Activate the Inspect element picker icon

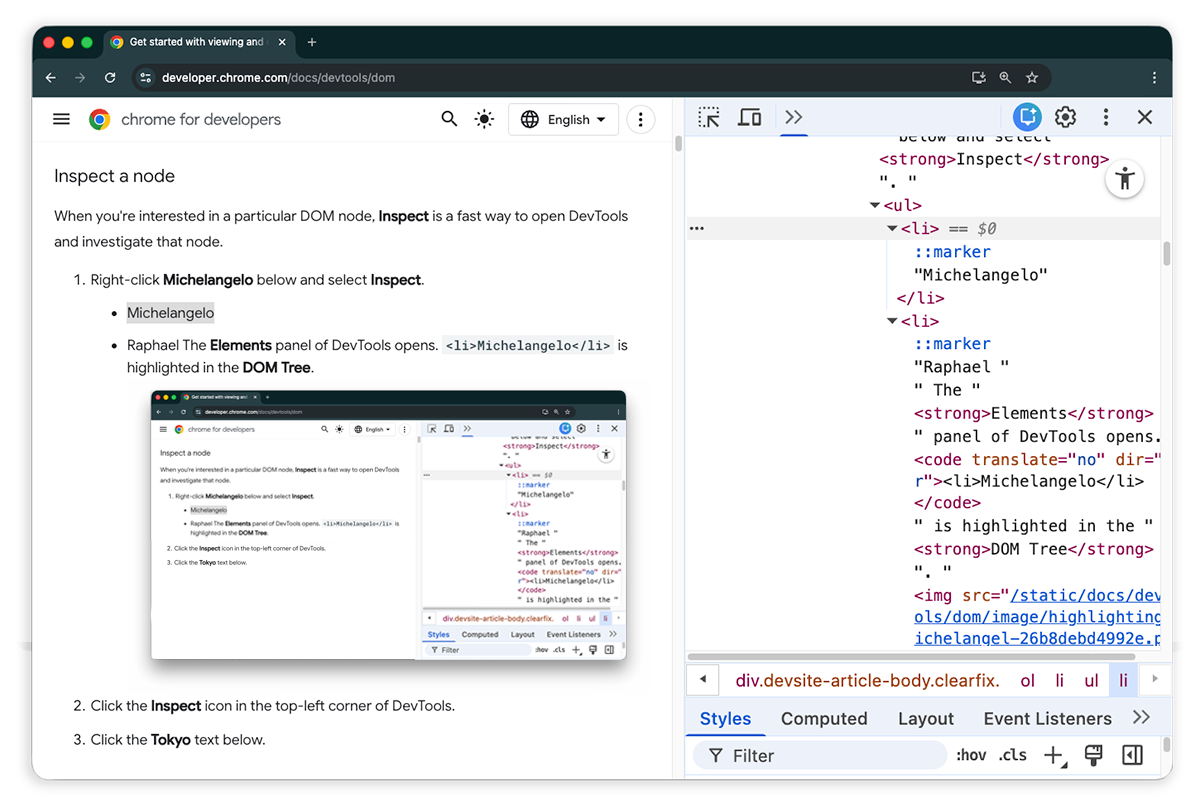coord(709,118)
